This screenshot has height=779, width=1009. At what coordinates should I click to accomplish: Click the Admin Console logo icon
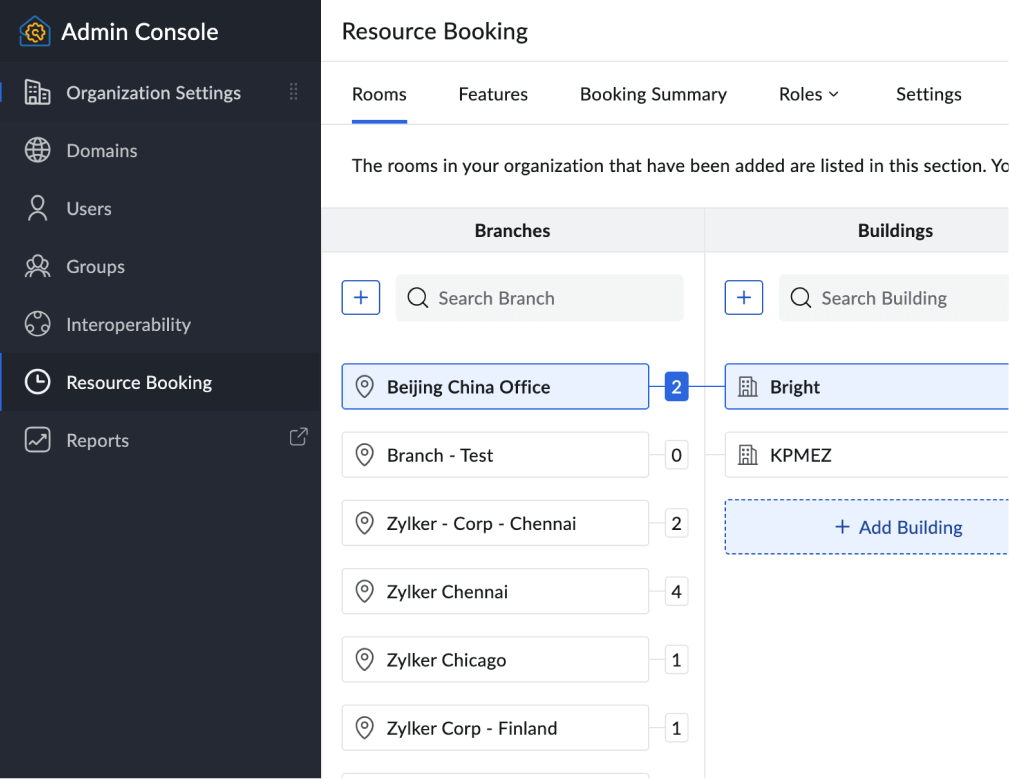[x=35, y=32]
